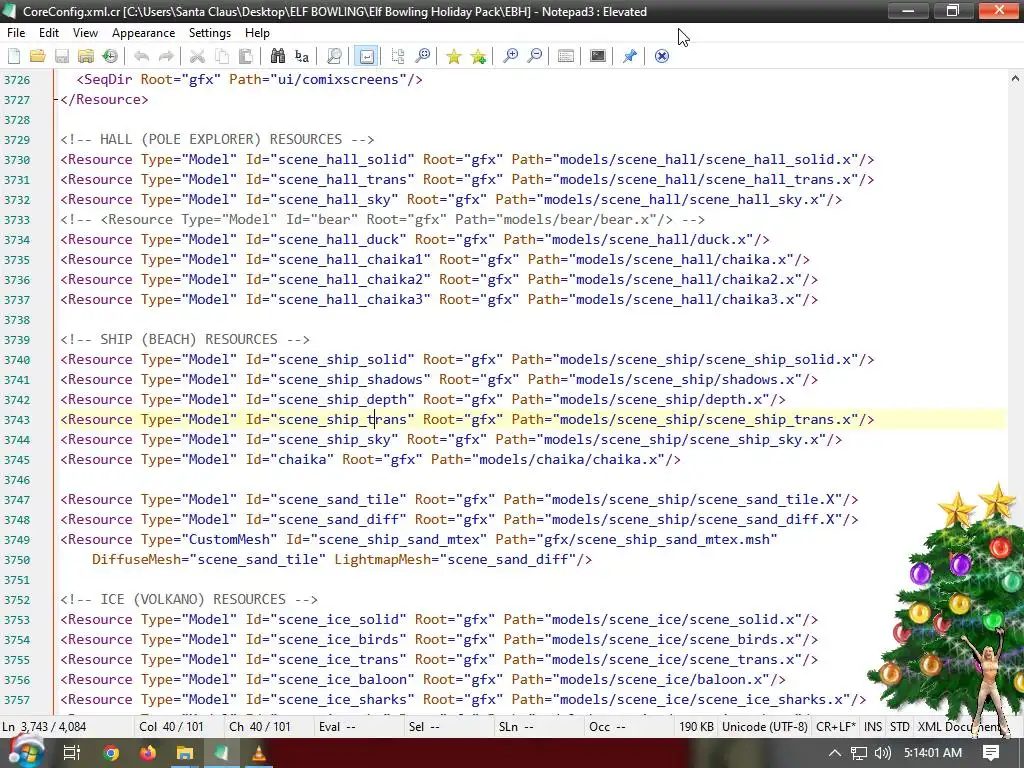Toggle word wrap toolbar button
Viewport: 1024px width, 768px height.
pos(366,56)
